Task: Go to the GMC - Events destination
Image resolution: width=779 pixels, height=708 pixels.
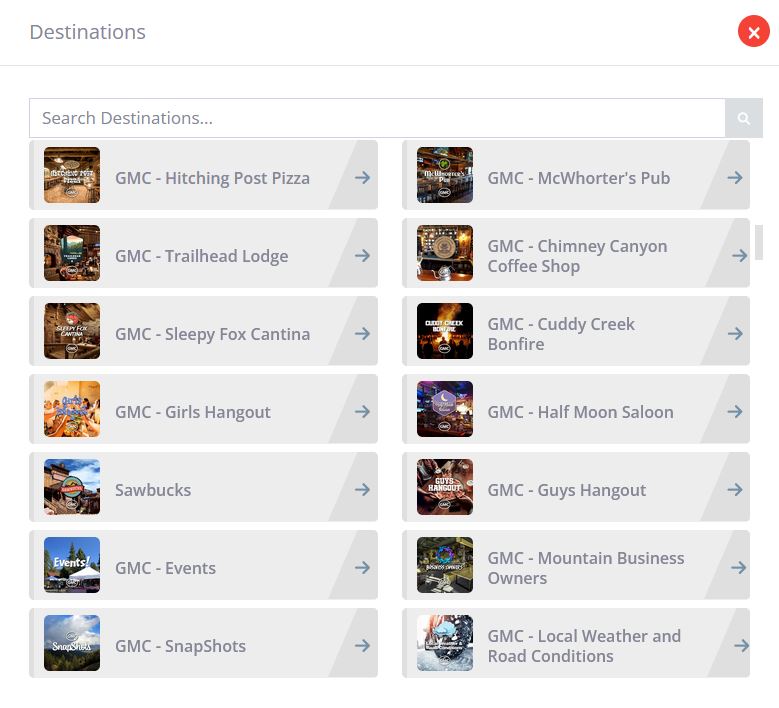Action: tap(165, 568)
